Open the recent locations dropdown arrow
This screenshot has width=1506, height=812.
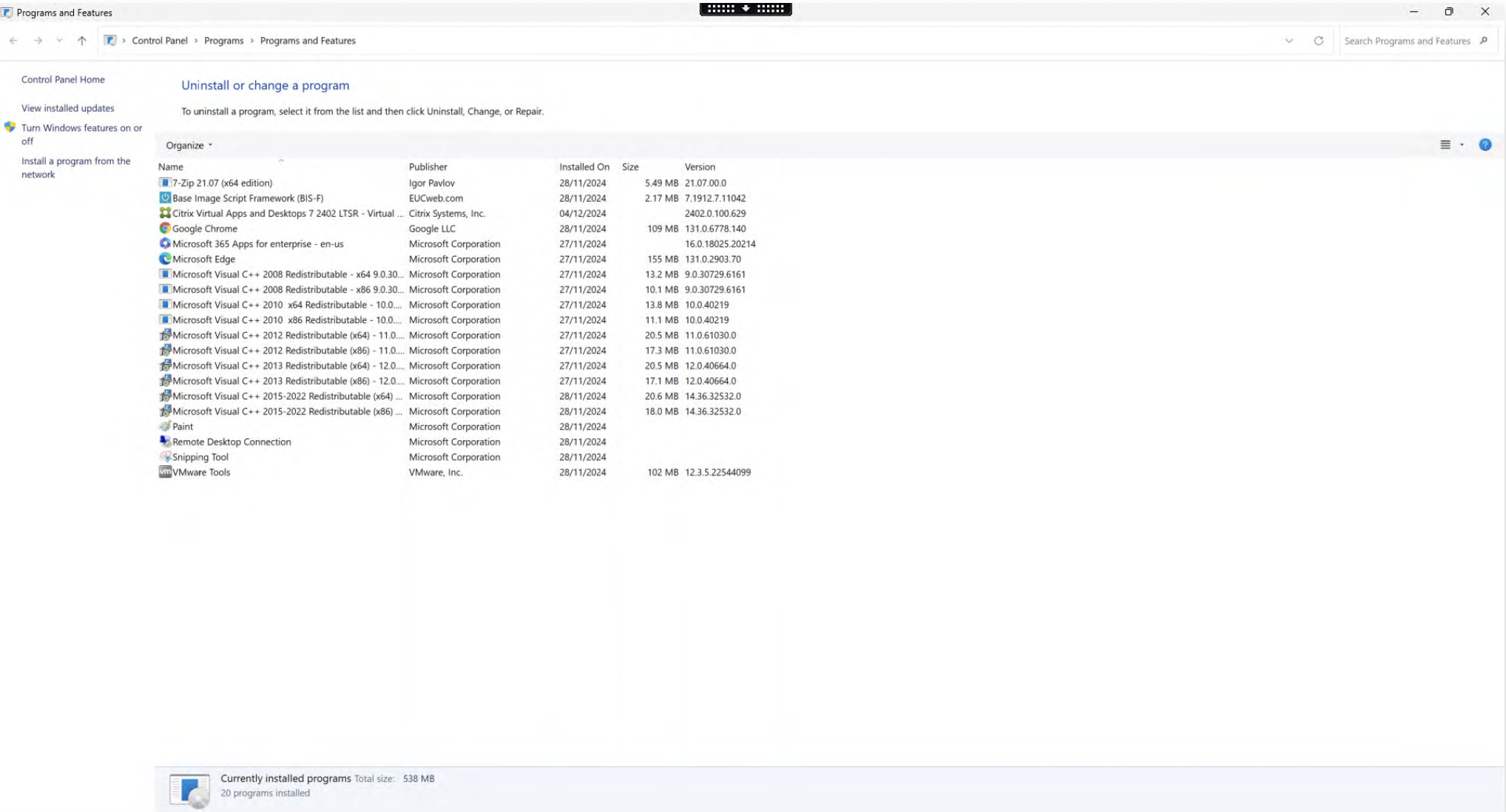[59, 41]
